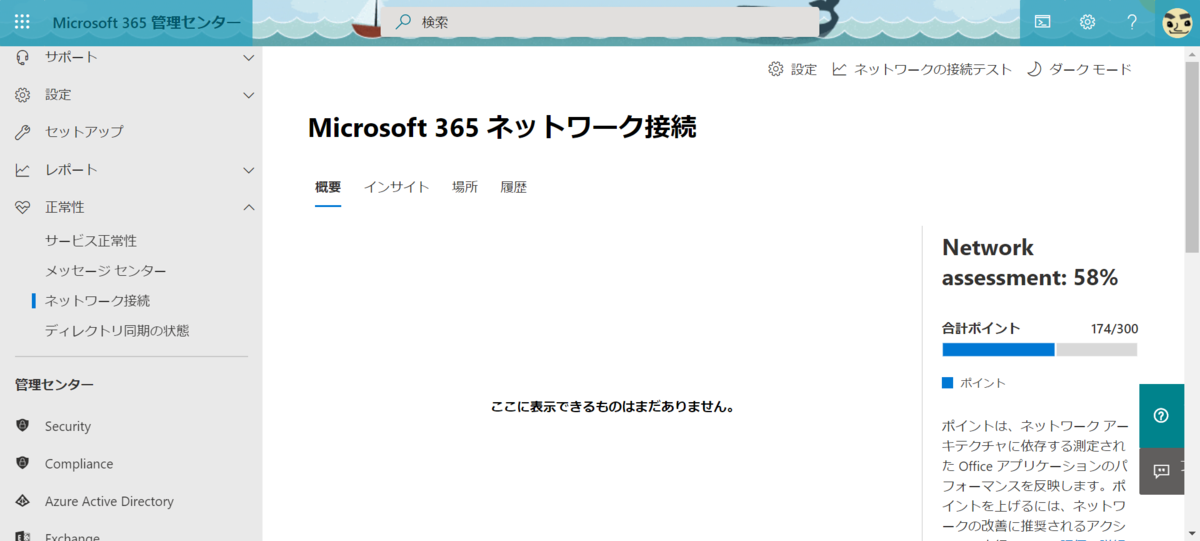Click the blue ポイント legend swatch
This screenshot has height=541, width=1200.
click(948, 383)
